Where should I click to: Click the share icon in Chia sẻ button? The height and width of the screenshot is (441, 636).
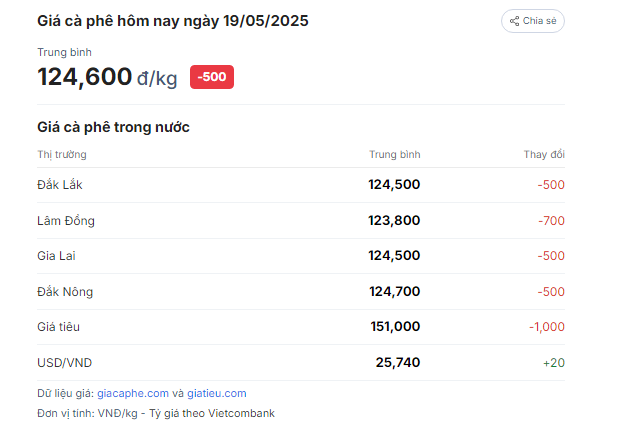(x=514, y=21)
